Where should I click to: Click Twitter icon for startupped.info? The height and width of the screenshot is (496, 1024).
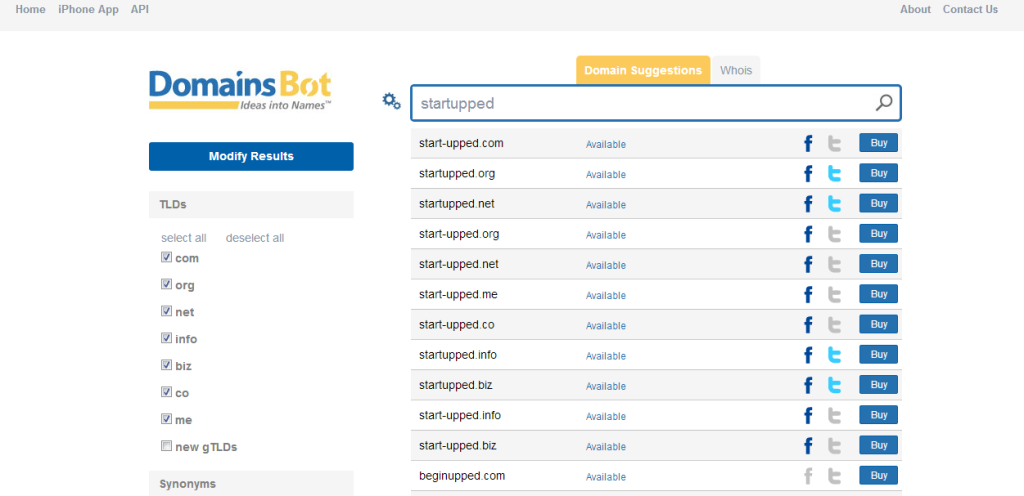(834, 355)
